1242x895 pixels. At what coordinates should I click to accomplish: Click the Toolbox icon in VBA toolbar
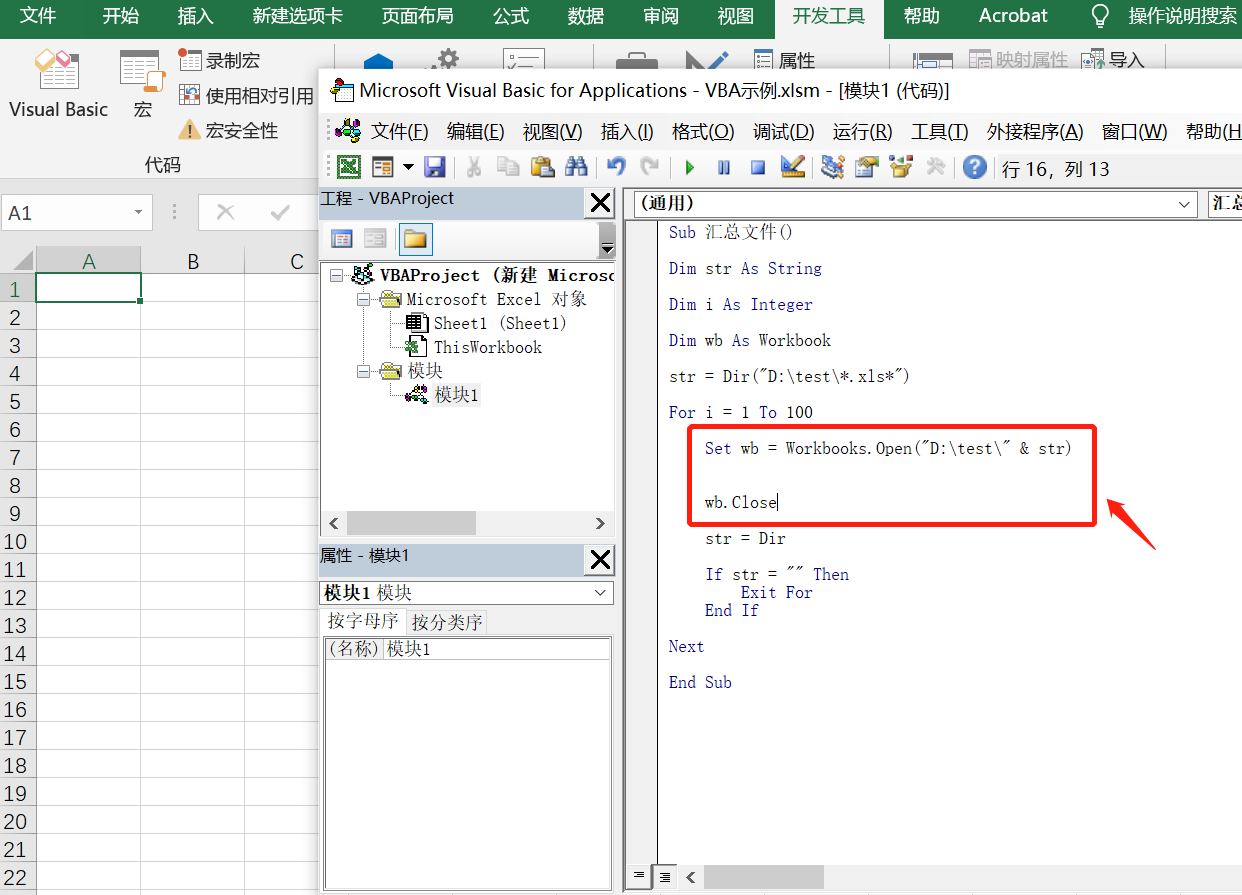click(x=936, y=167)
